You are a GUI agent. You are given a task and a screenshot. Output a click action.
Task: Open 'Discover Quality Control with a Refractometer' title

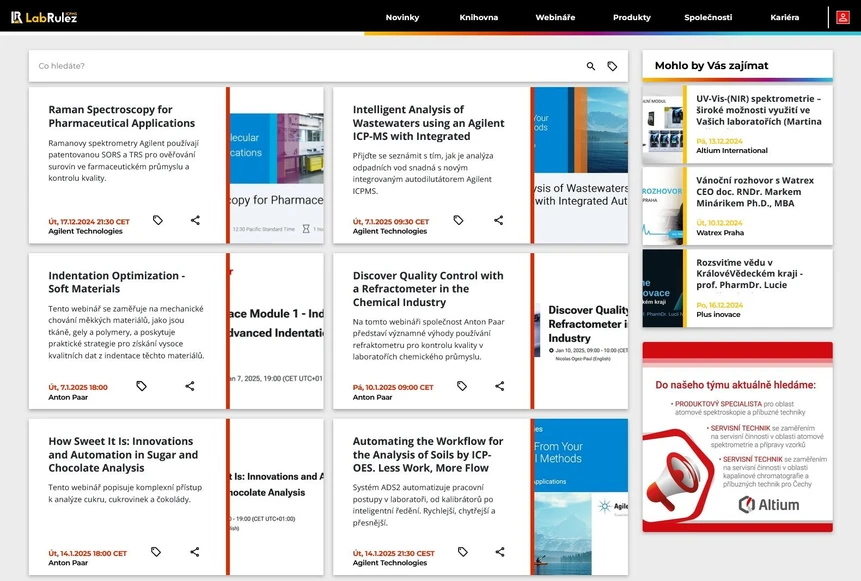[428, 289]
